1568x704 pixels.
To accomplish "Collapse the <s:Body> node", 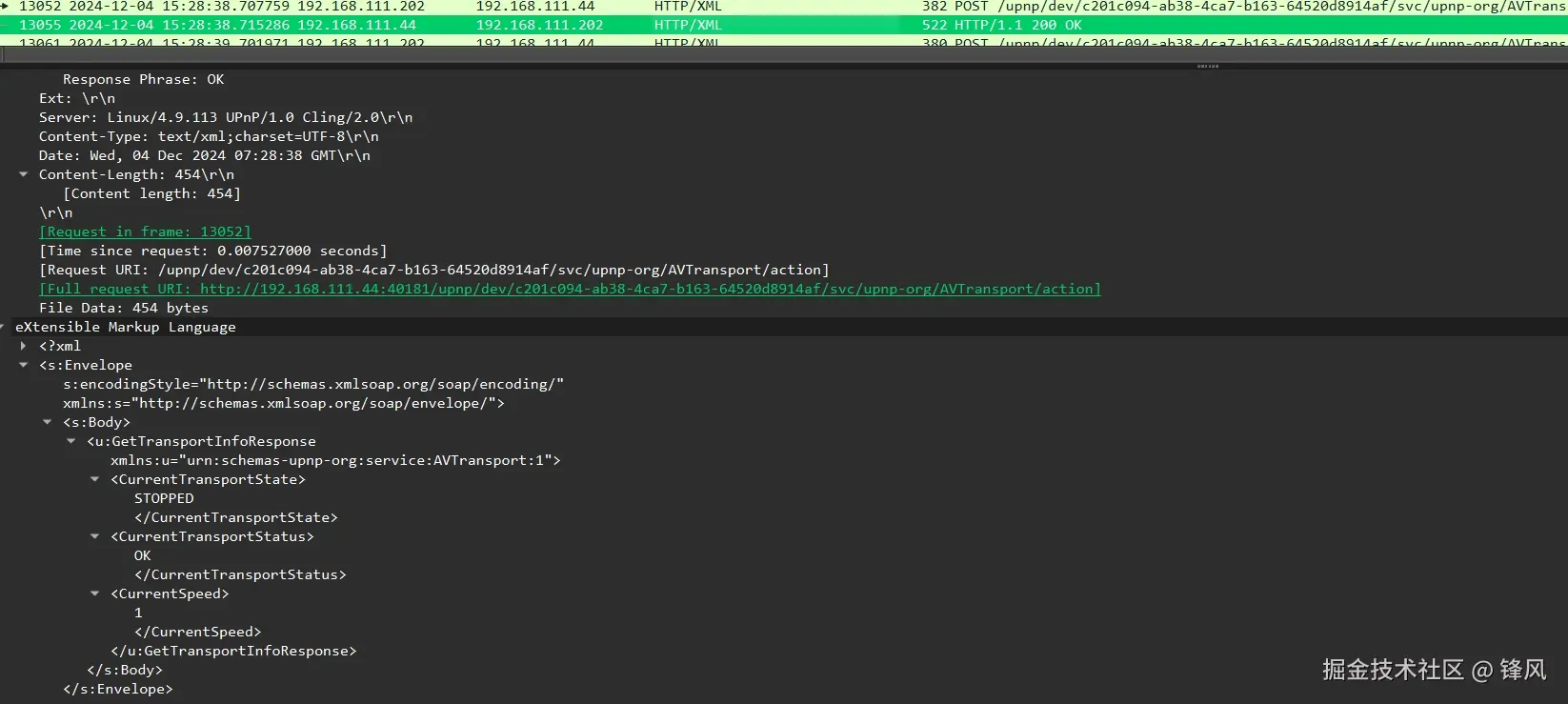I will 47,422.
